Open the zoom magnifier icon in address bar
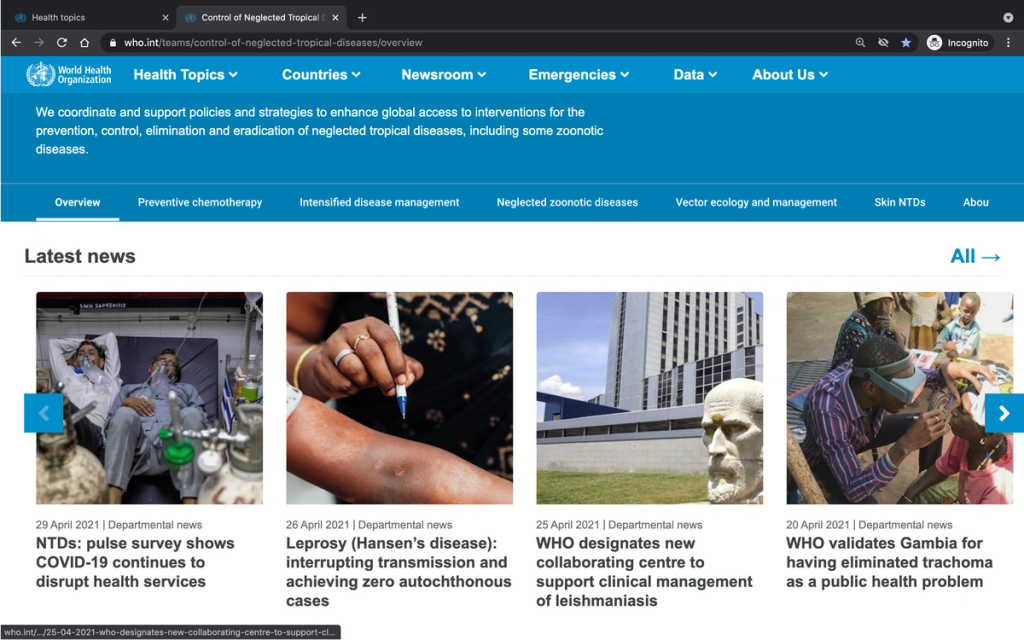Image resolution: width=1024 pixels, height=640 pixels. pos(860,42)
